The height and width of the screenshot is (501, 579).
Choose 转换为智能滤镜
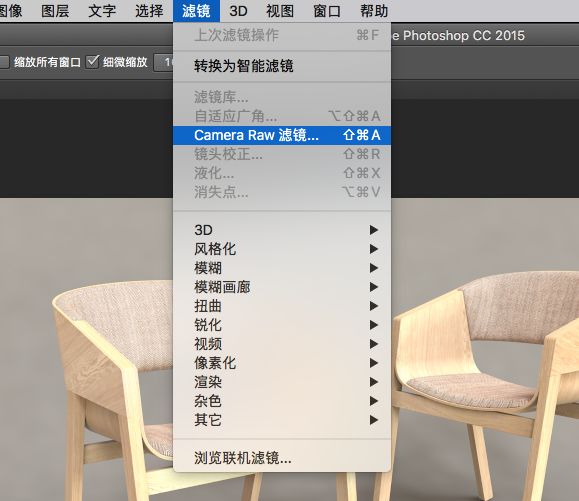[x=282, y=66]
